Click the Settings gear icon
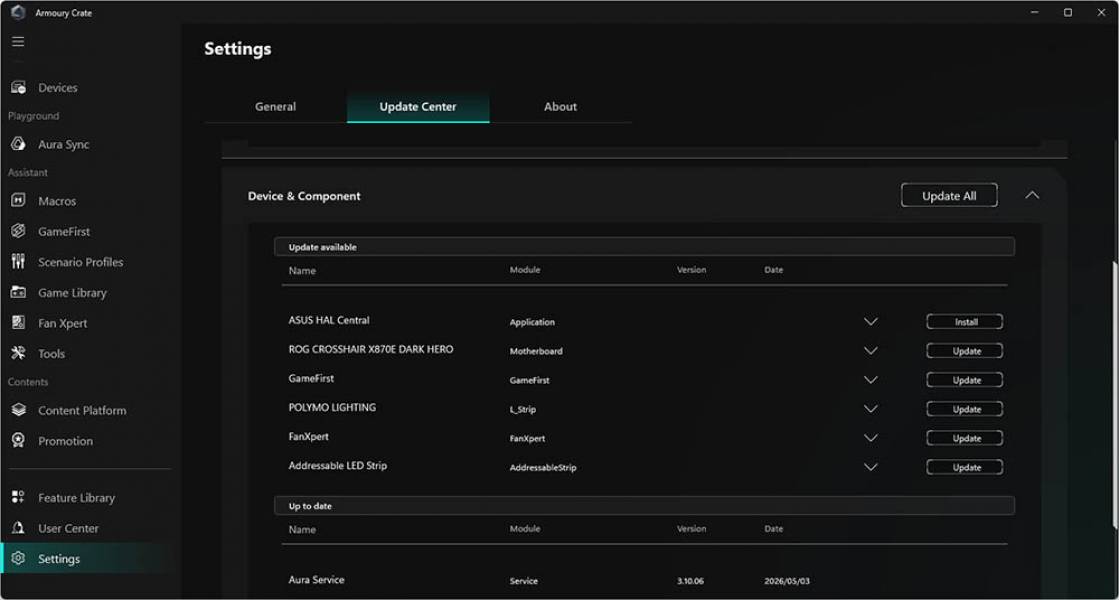The height and width of the screenshot is (600, 1119). tap(19, 558)
